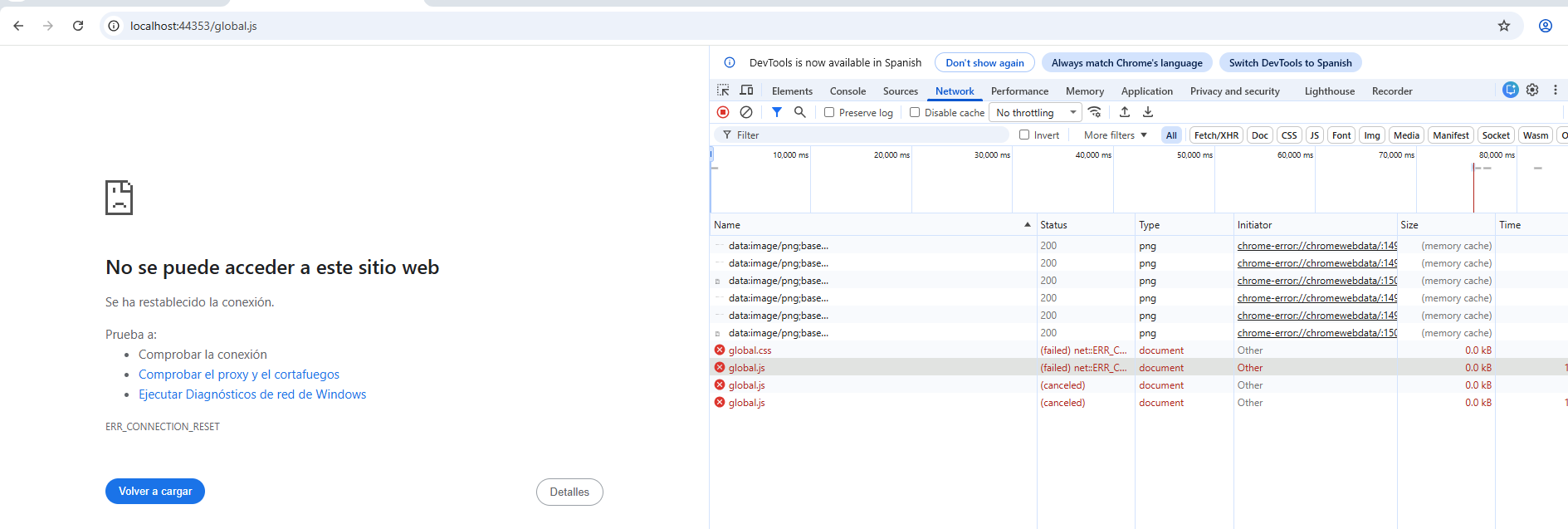Toggle the device toolbar icon
This screenshot has height=529, width=1568.
[x=747, y=91]
